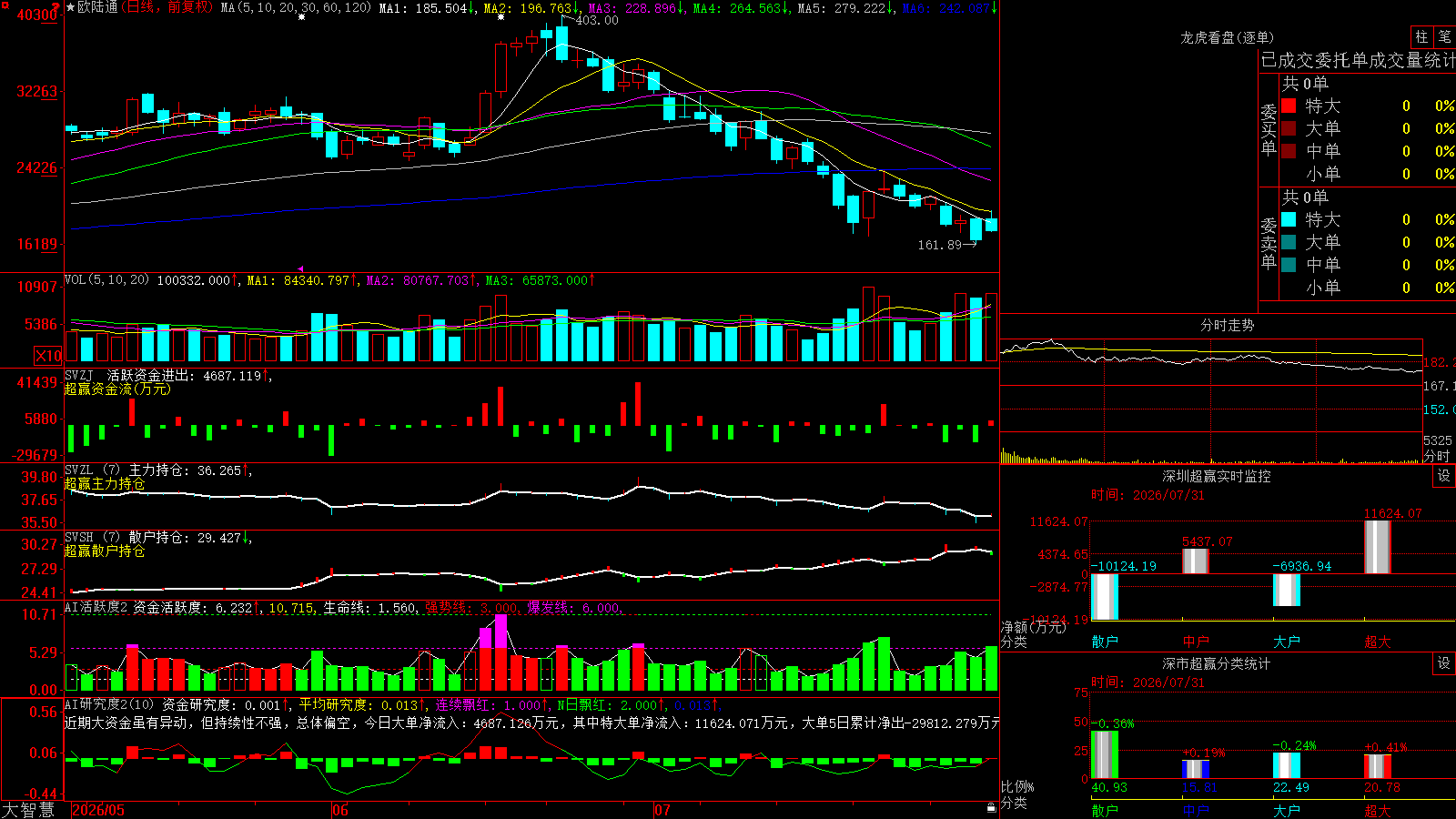Click the 403.00 high price annotation

point(597,20)
